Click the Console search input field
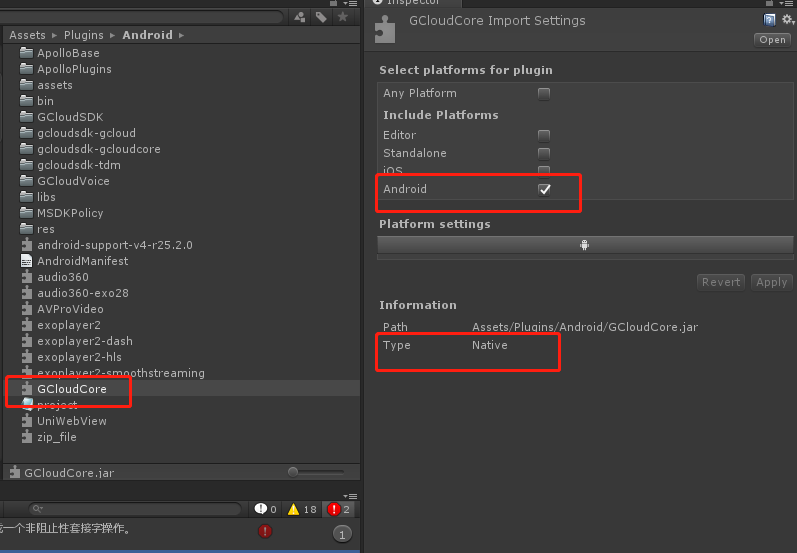The image size is (797, 553). pos(134,509)
